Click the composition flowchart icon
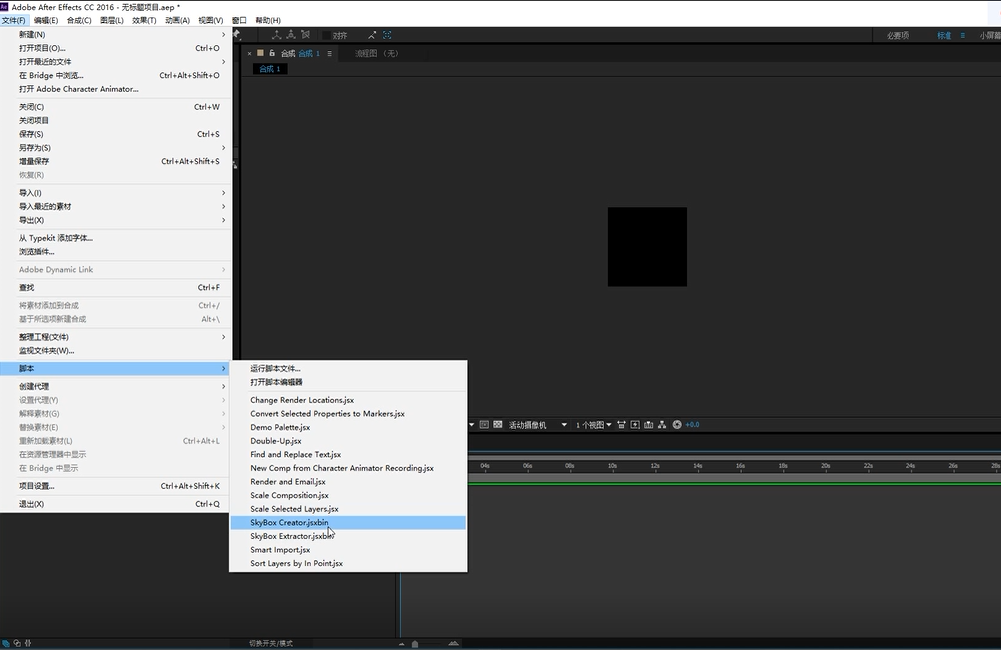This screenshot has height=650, width=1001. tap(662, 425)
